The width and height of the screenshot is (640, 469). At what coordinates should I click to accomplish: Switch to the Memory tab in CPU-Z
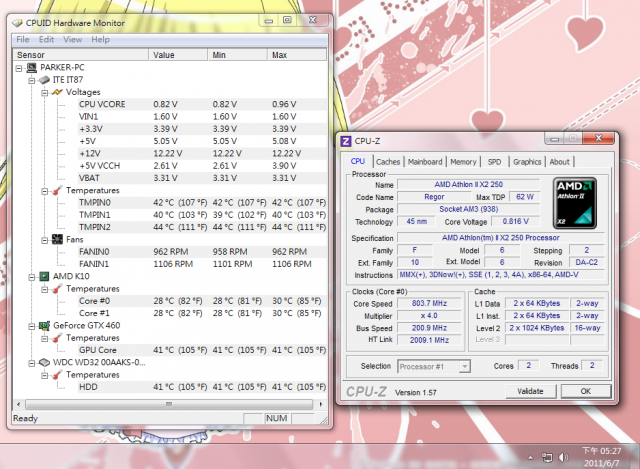463,162
